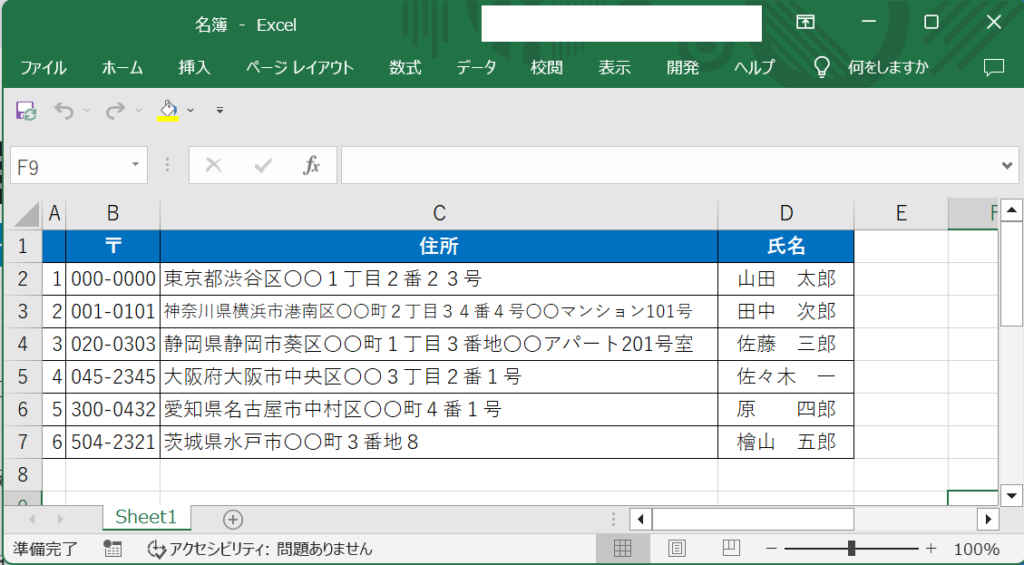Open the Name Box dropdown arrow
Image resolution: width=1024 pixels, height=565 pixels.
click(135, 166)
